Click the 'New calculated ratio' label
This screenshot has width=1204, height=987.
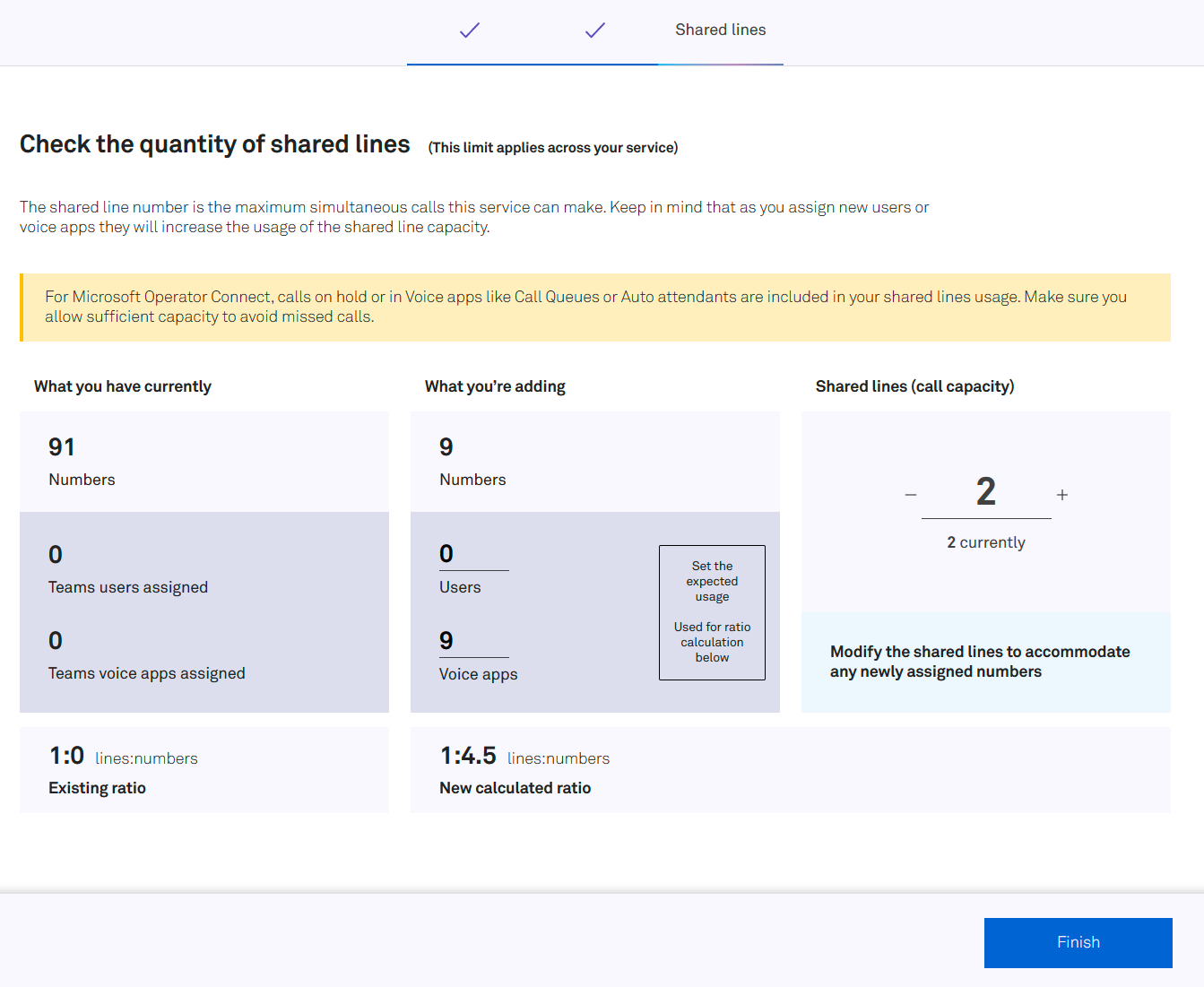515,788
